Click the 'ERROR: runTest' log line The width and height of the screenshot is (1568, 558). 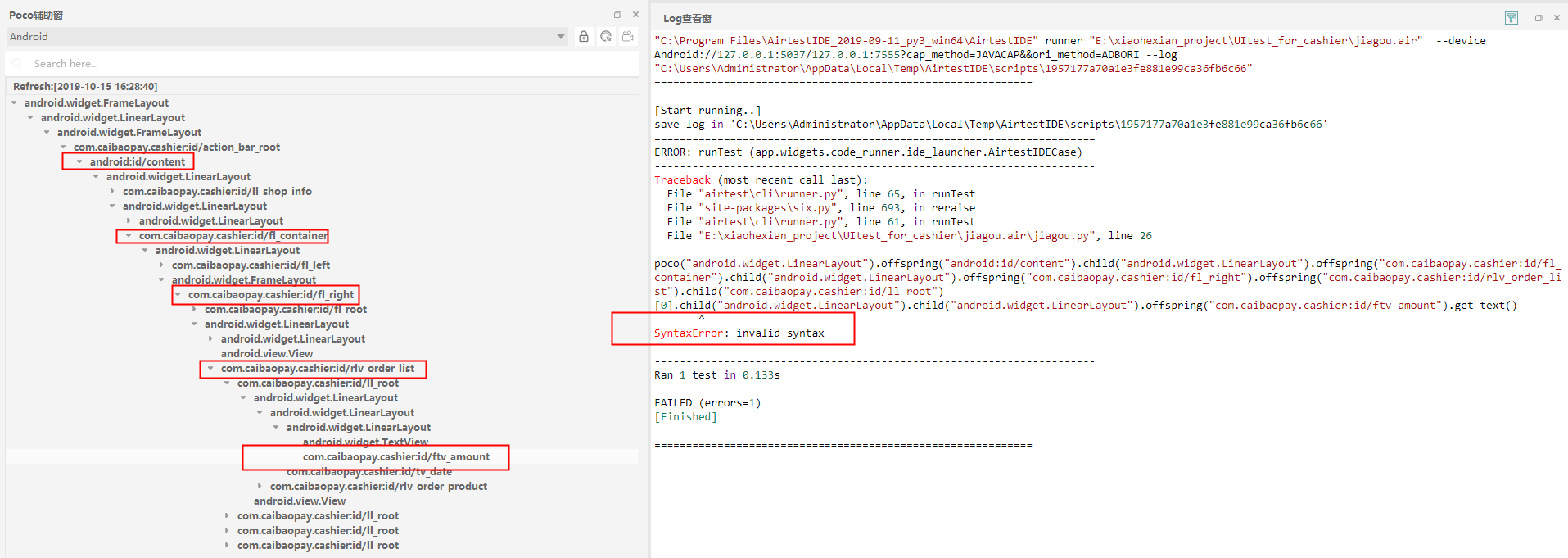point(868,152)
